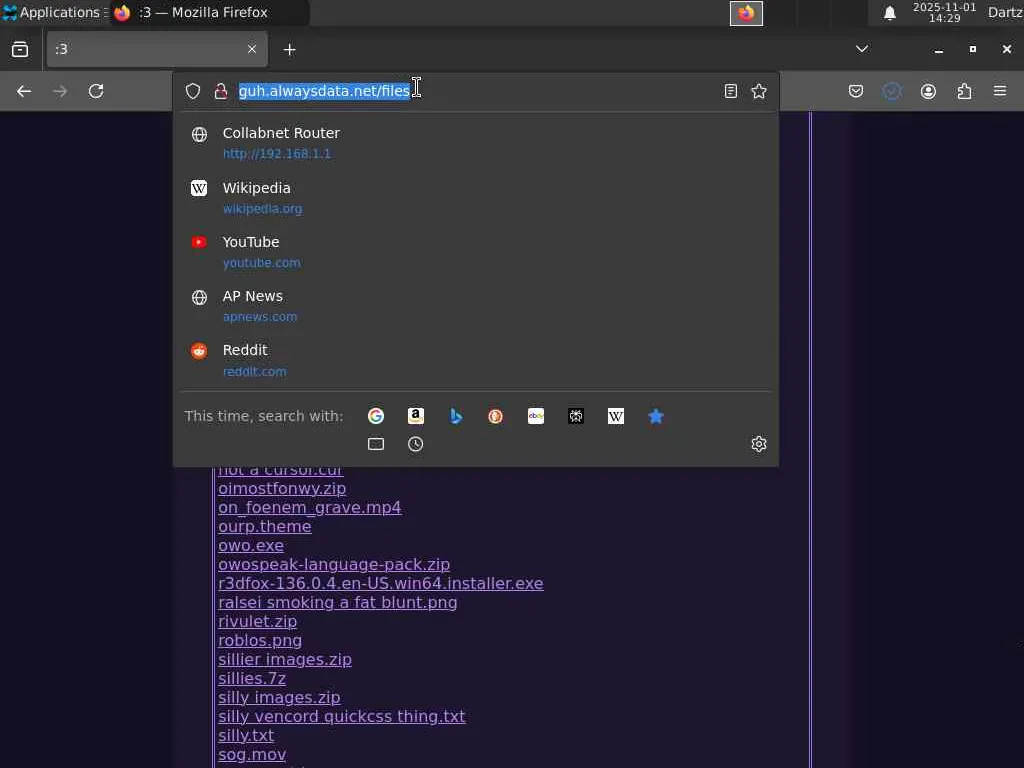
Task: Search this time with Bing
Action: click(456, 416)
